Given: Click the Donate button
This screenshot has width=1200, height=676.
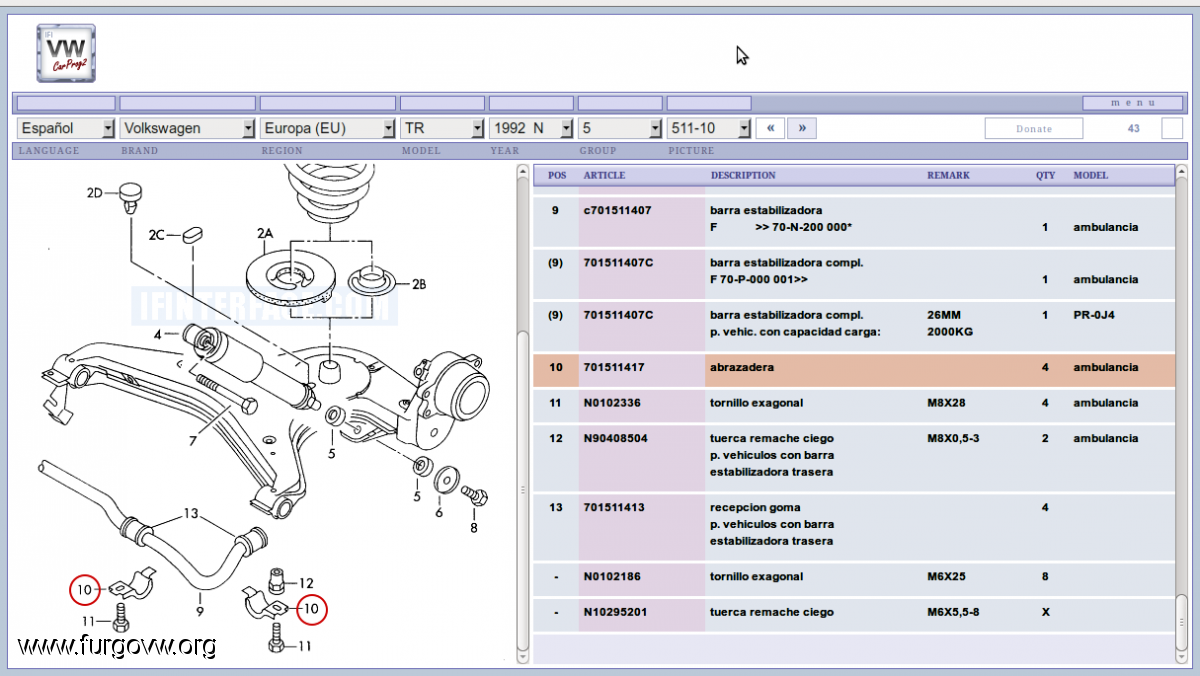Looking at the screenshot, I should tap(1034, 128).
